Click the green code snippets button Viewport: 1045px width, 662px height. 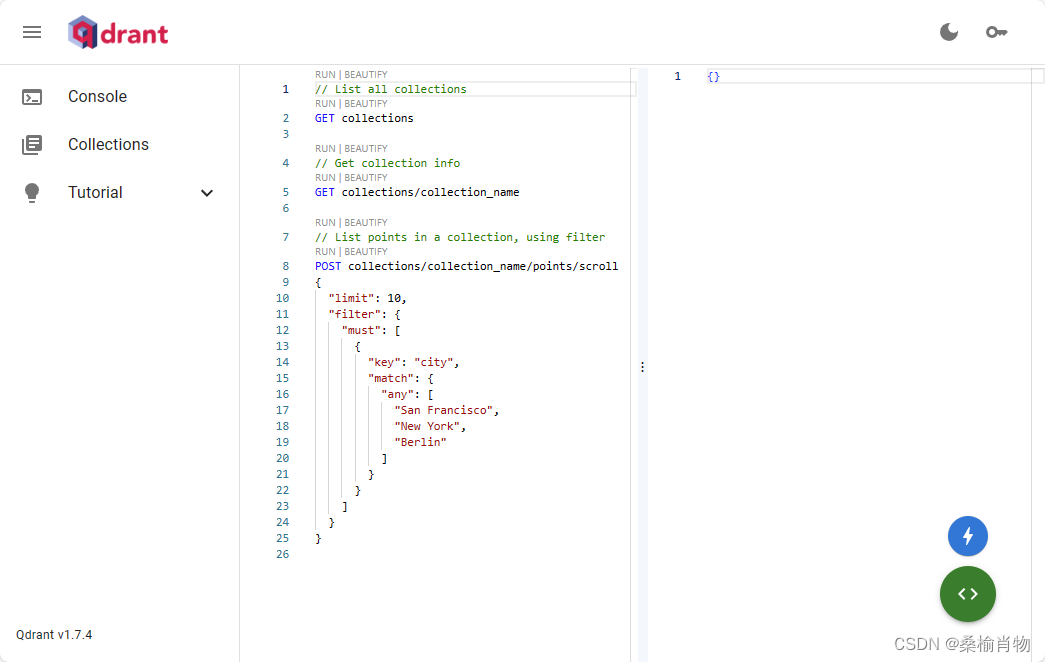tap(968, 594)
